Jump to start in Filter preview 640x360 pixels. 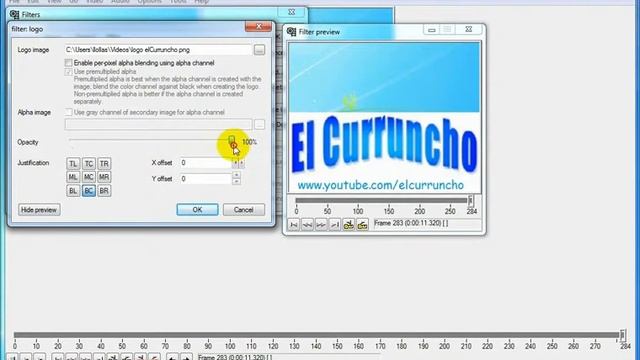click(x=293, y=224)
